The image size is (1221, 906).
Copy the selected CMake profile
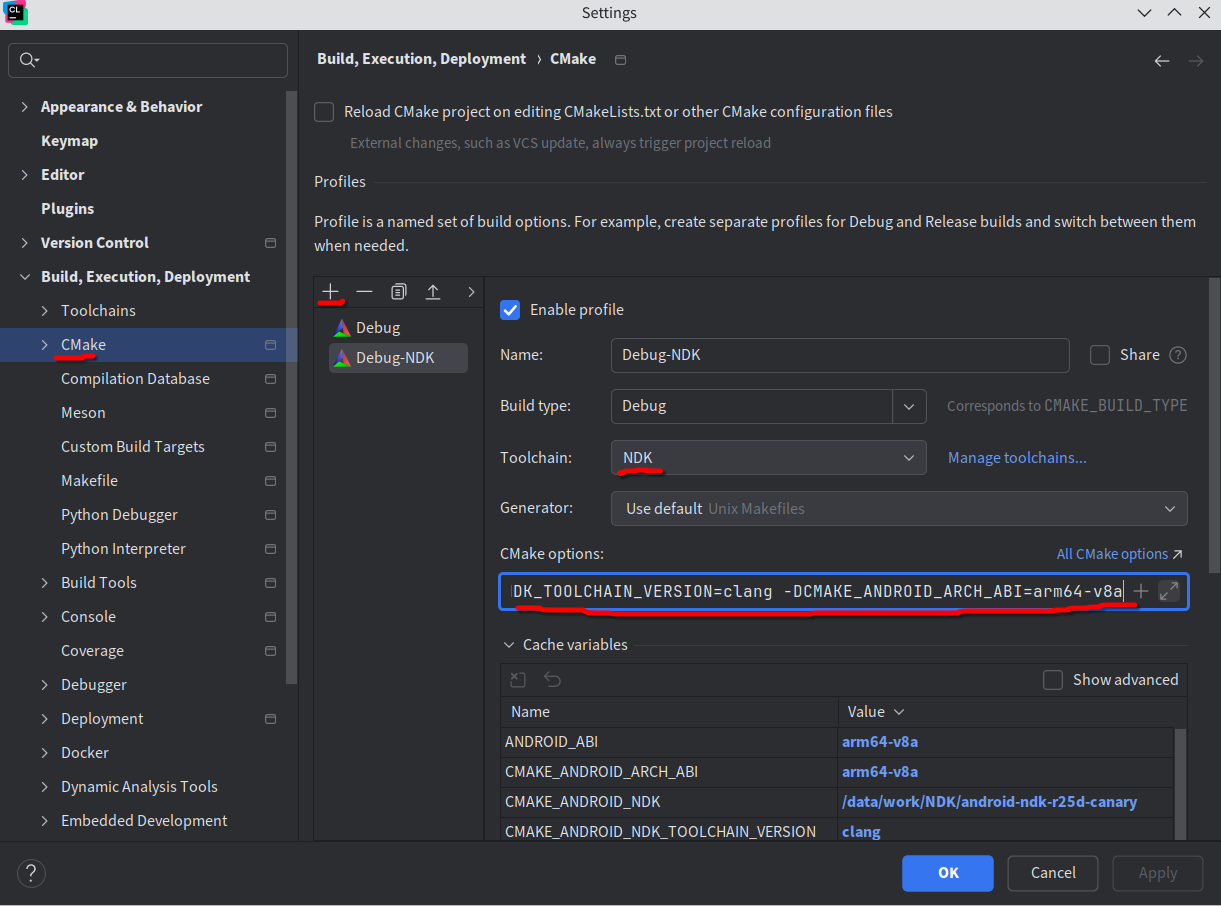(x=398, y=292)
